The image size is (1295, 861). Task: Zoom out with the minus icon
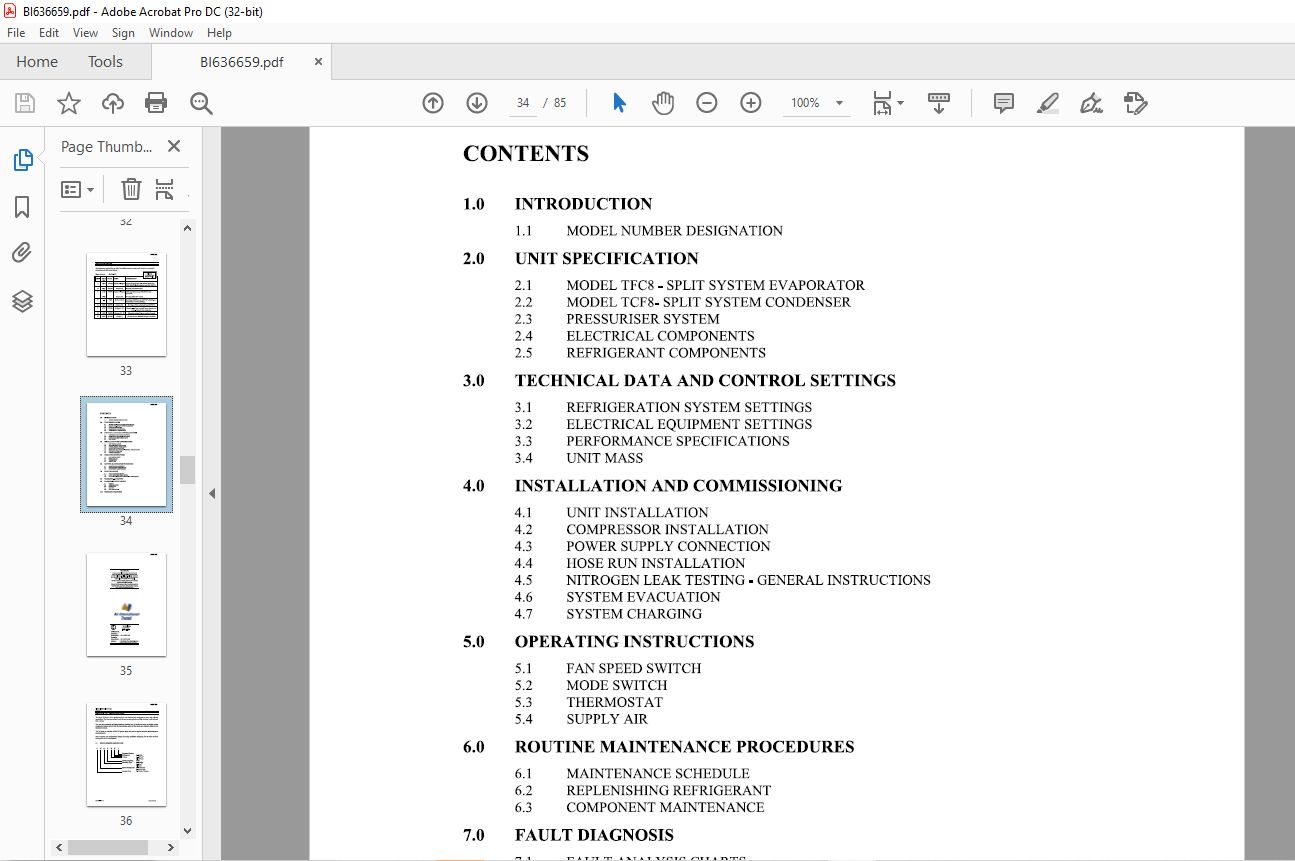point(707,103)
